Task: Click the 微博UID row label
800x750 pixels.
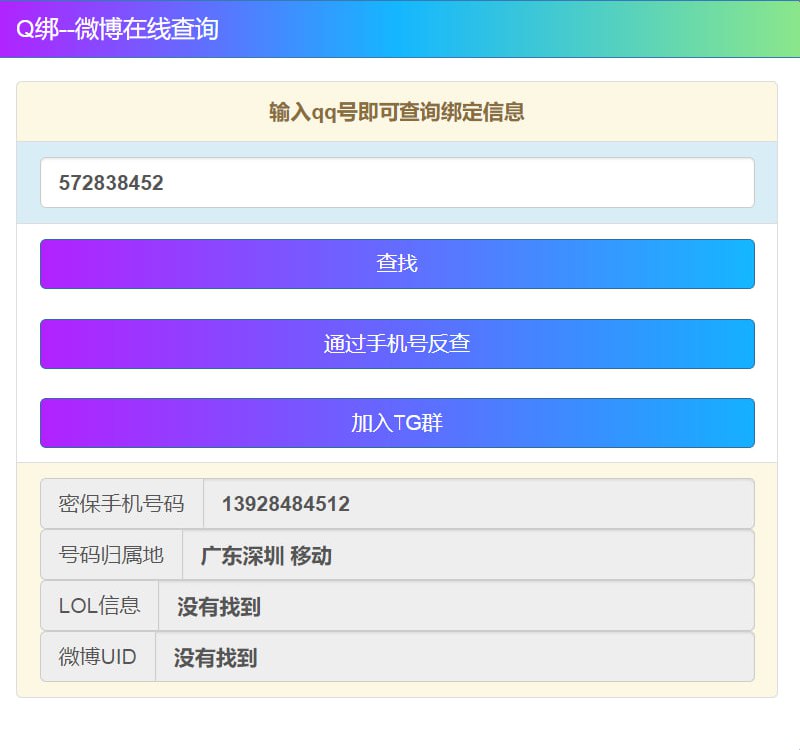Action: pyautogui.click(x=97, y=657)
